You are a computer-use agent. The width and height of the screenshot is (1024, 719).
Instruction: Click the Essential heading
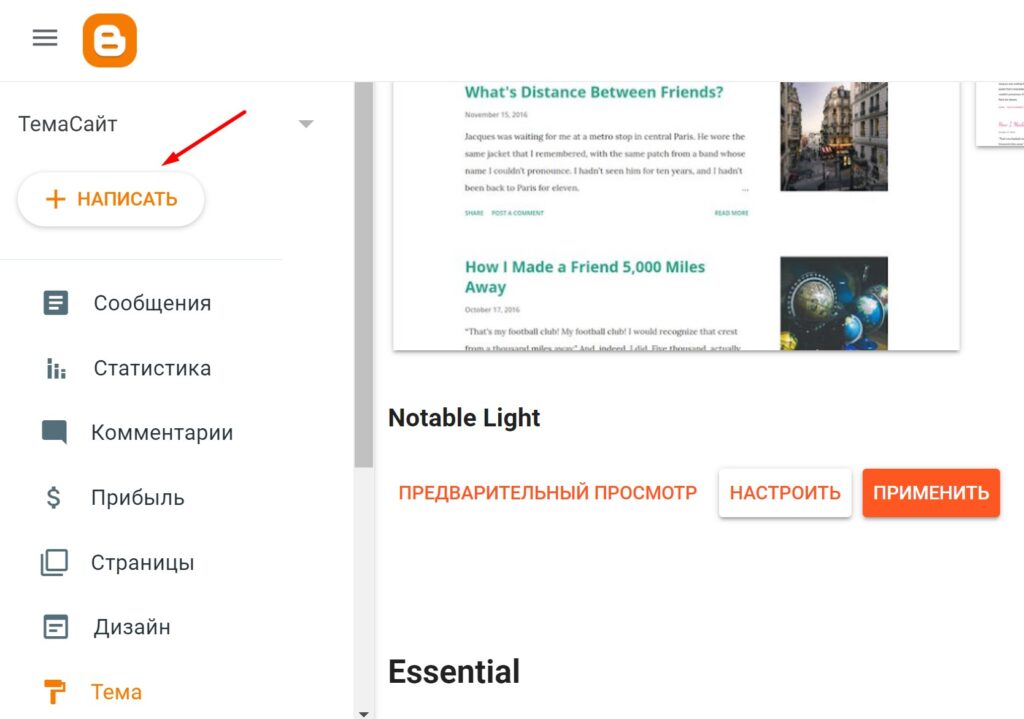click(x=454, y=672)
